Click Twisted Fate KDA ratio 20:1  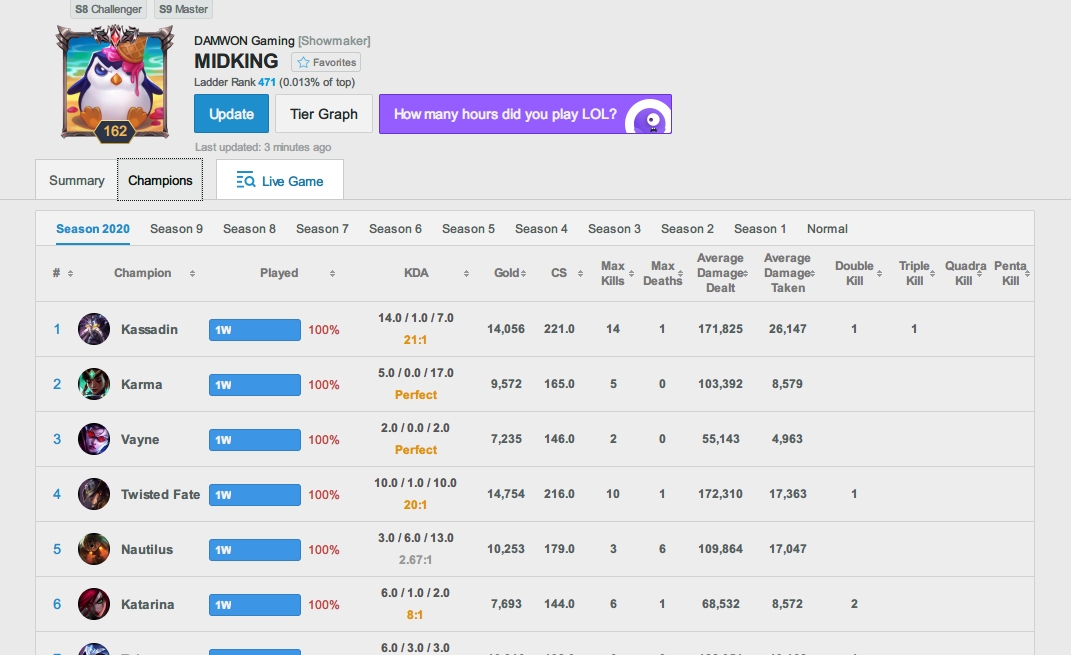click(x=415, y=505)
